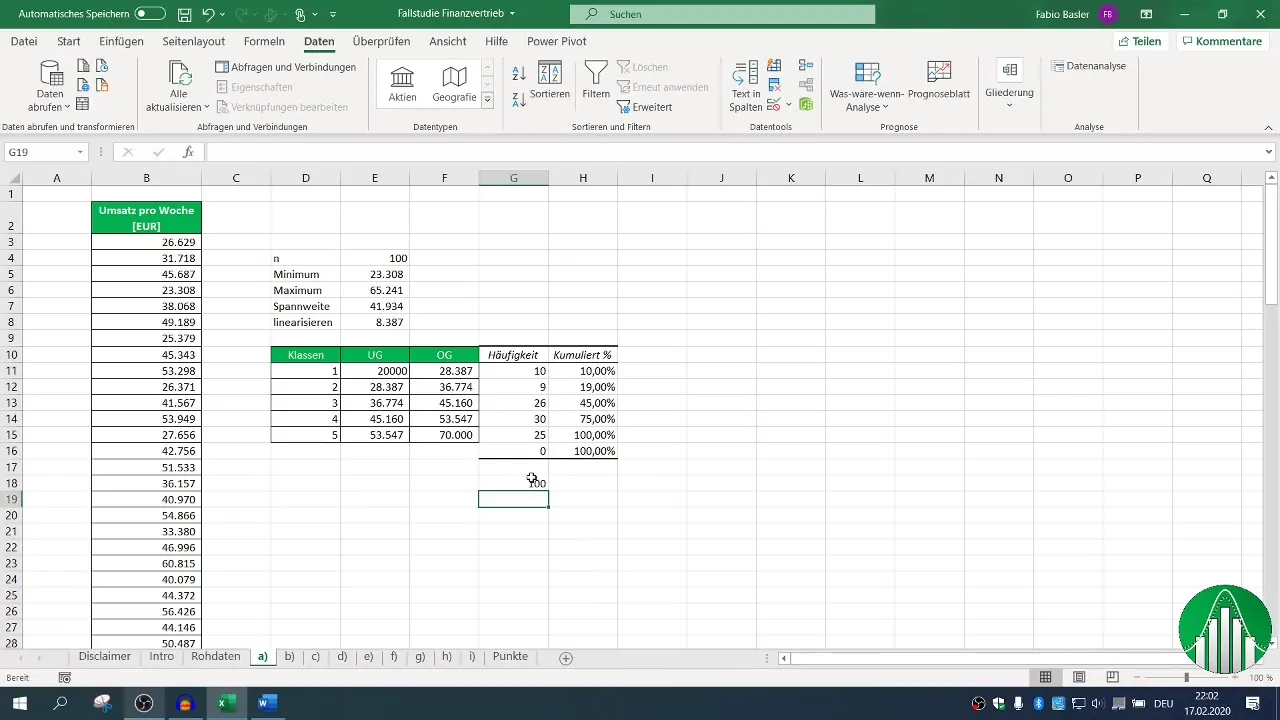Click the Filtern funnel icon
The height and width of the screenshot is (720, 1280).
[596, 72]
